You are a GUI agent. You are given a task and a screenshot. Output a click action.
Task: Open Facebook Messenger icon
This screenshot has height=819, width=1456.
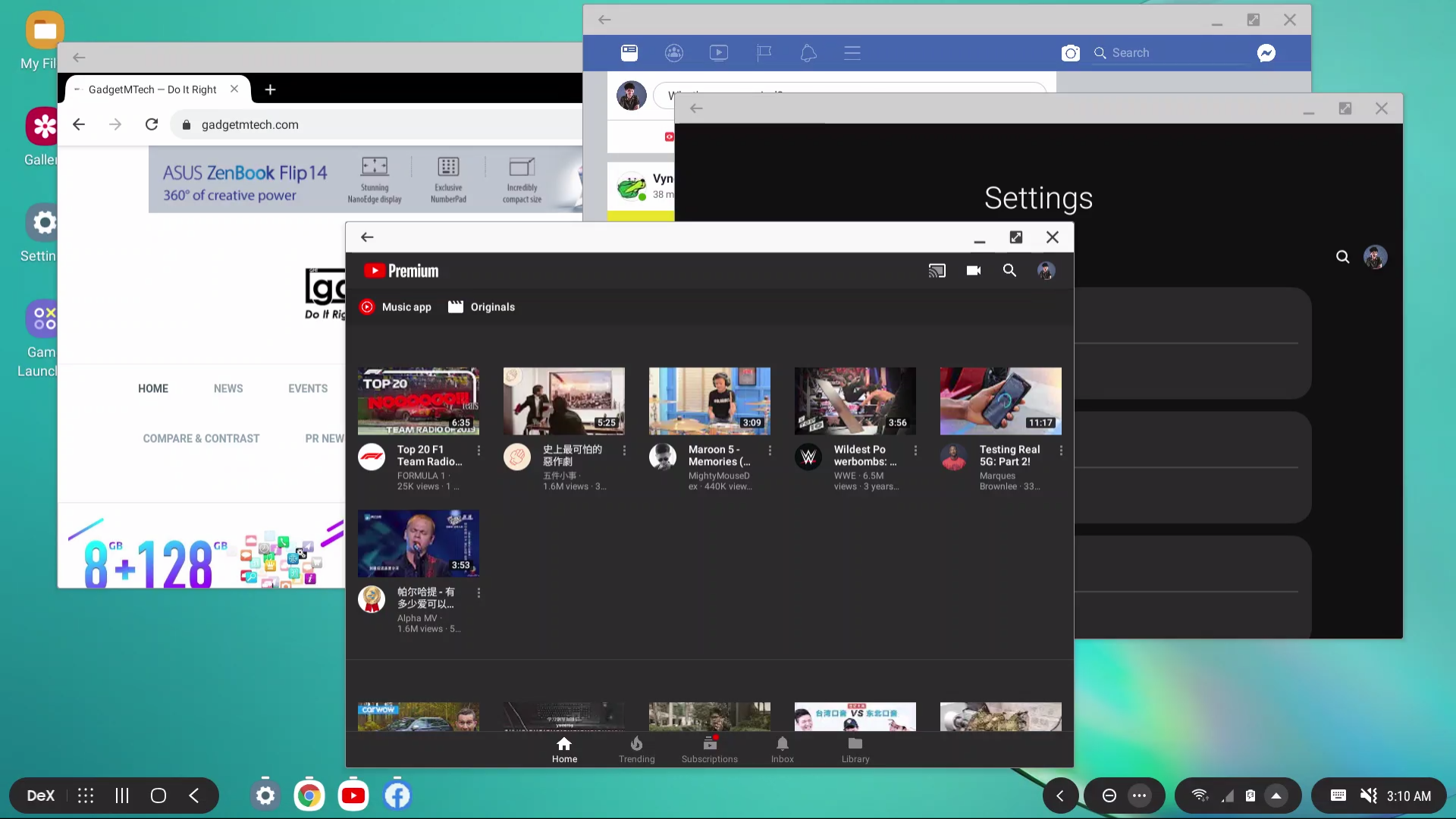(x=1266, y=53)
